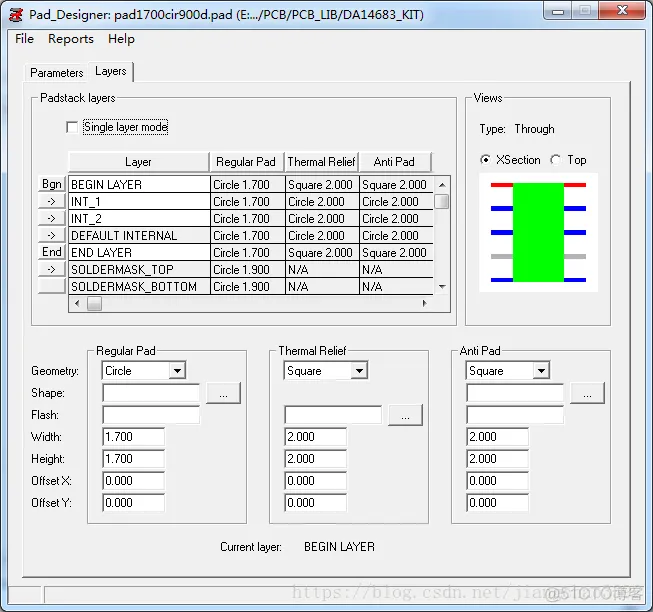
Task: Click BEGIN LAYER Regular Pad cell Circle 1.700
Action: coord(247,184)
